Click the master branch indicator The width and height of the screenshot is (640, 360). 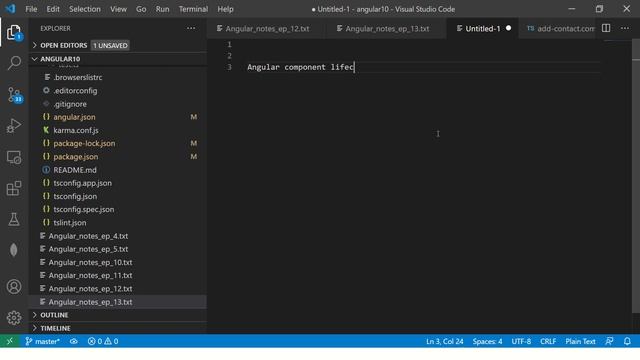pyautogui.click(x=42, y=341)
